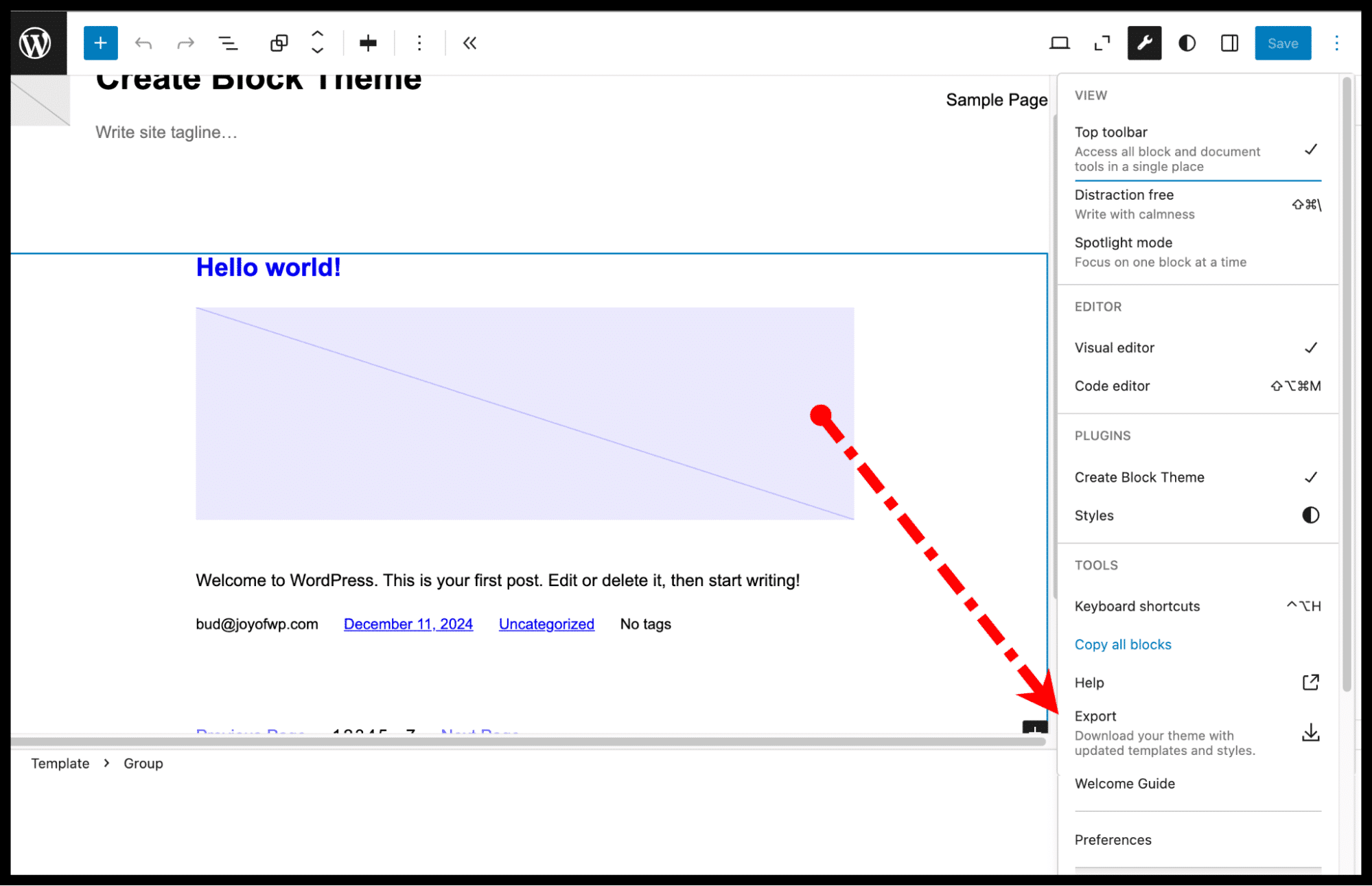Click the undo arrow icon
The width and height of the screenshot is (1372, 886).
tap(143, 43)
